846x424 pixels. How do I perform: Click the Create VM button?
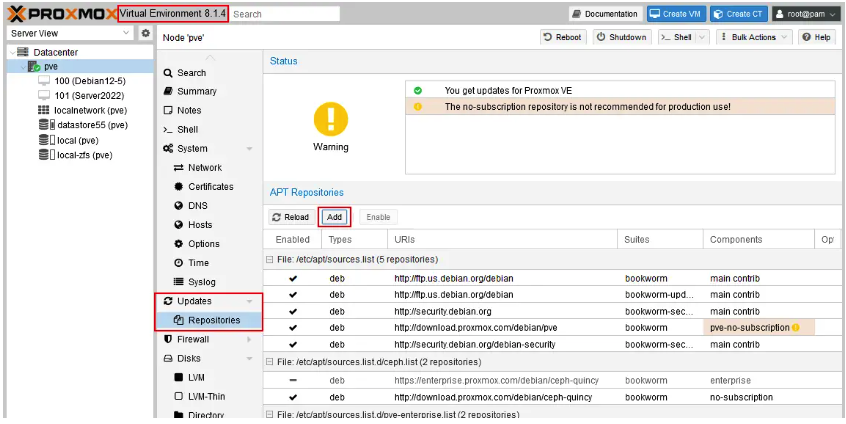pyautogui.click(x=677, y=14)
